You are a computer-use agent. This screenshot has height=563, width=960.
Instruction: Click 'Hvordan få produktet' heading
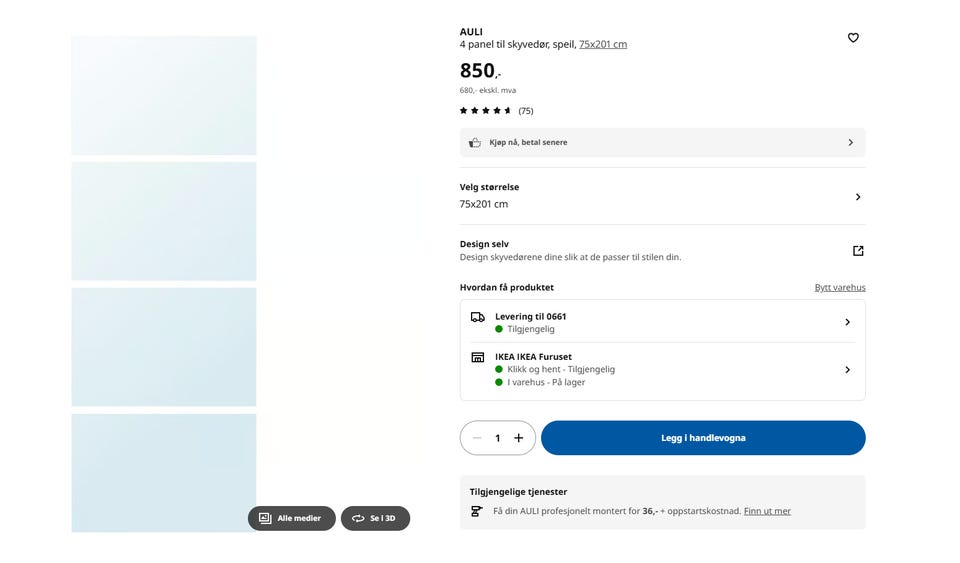[506, 288]
